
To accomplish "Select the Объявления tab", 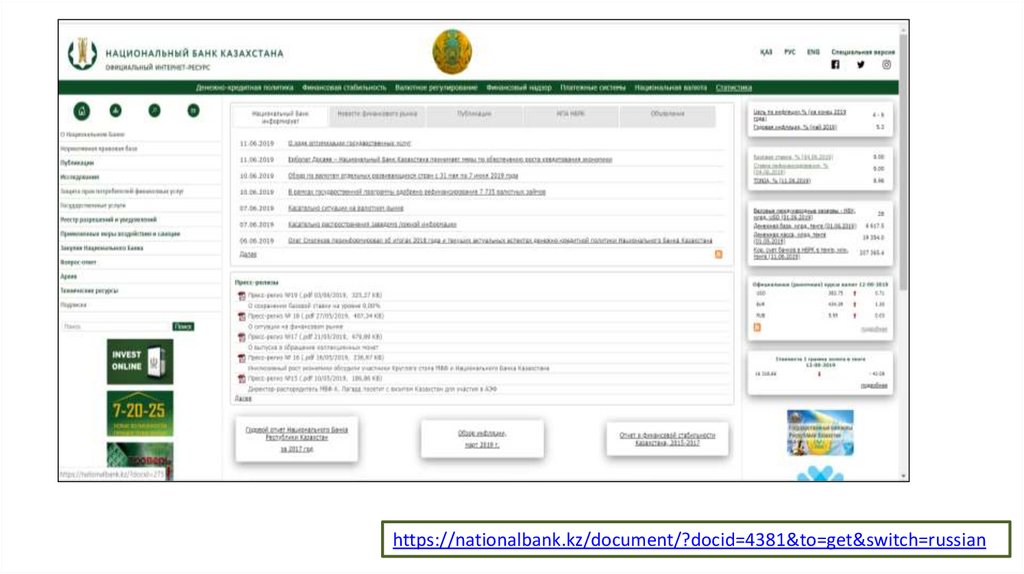I will pyautogui.click(x=667, y=117).
